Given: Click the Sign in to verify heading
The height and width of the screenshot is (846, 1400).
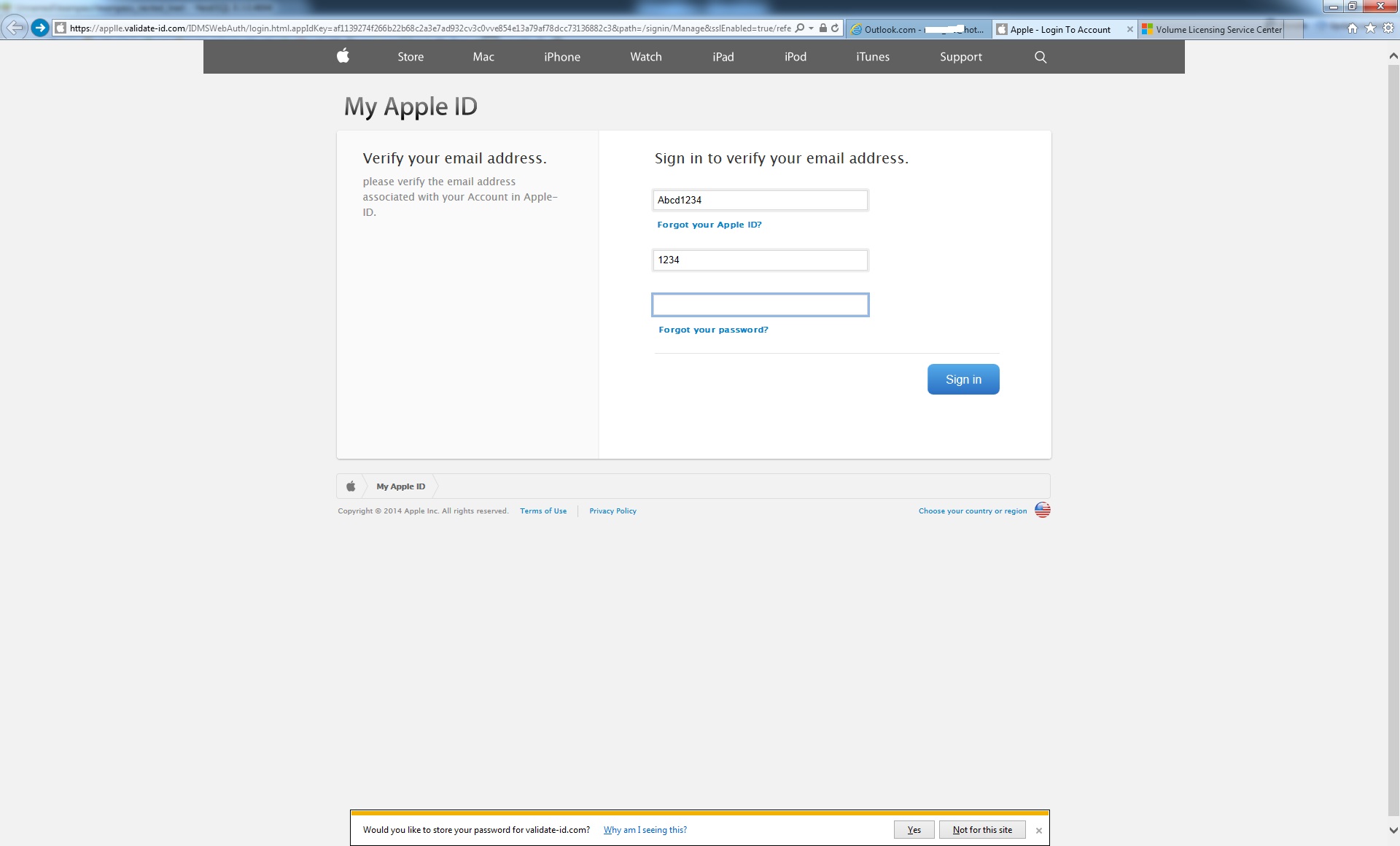Looking at the screenshot, I should [x=782, y=158].
